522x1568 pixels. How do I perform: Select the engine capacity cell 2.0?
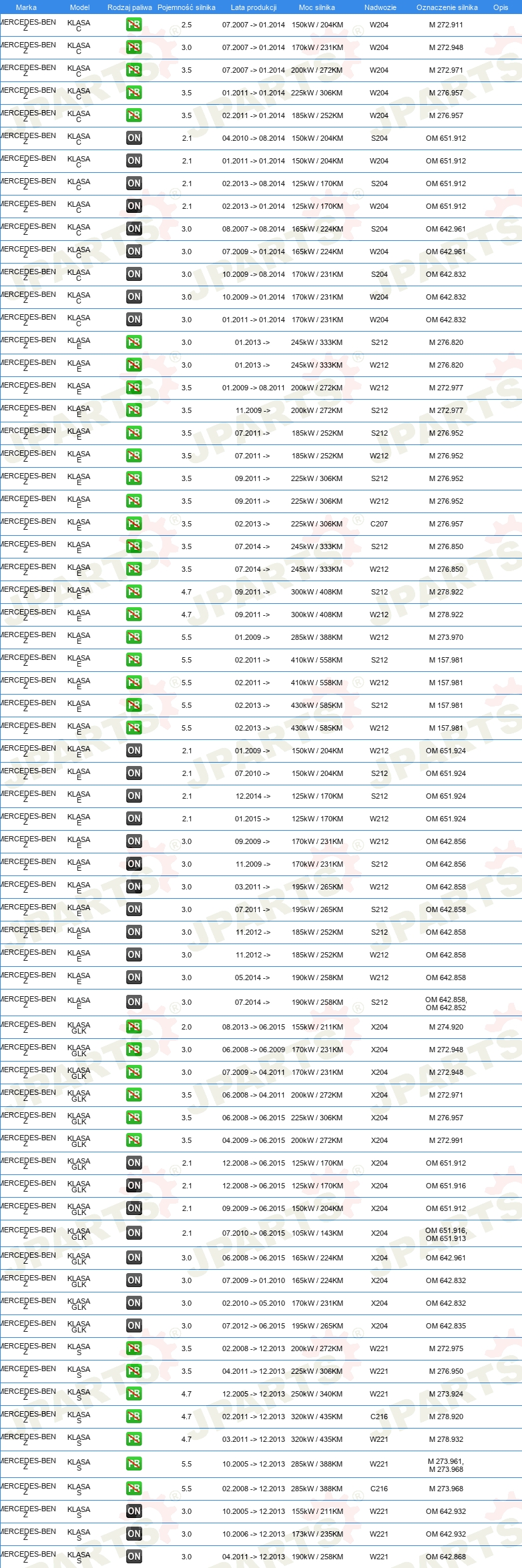pos(187,1027)
